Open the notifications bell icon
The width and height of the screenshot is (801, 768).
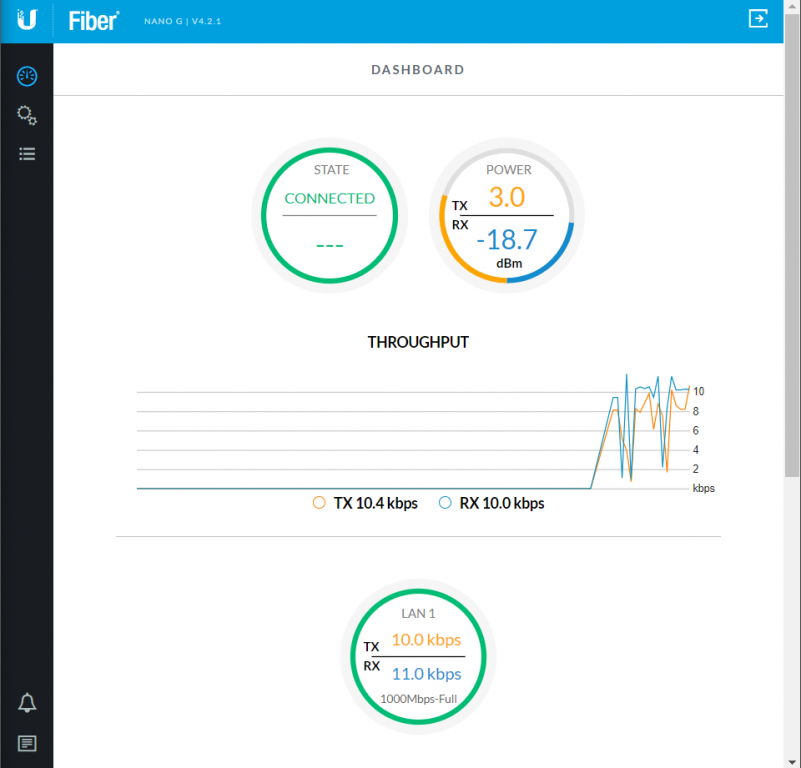coord(27,703)
